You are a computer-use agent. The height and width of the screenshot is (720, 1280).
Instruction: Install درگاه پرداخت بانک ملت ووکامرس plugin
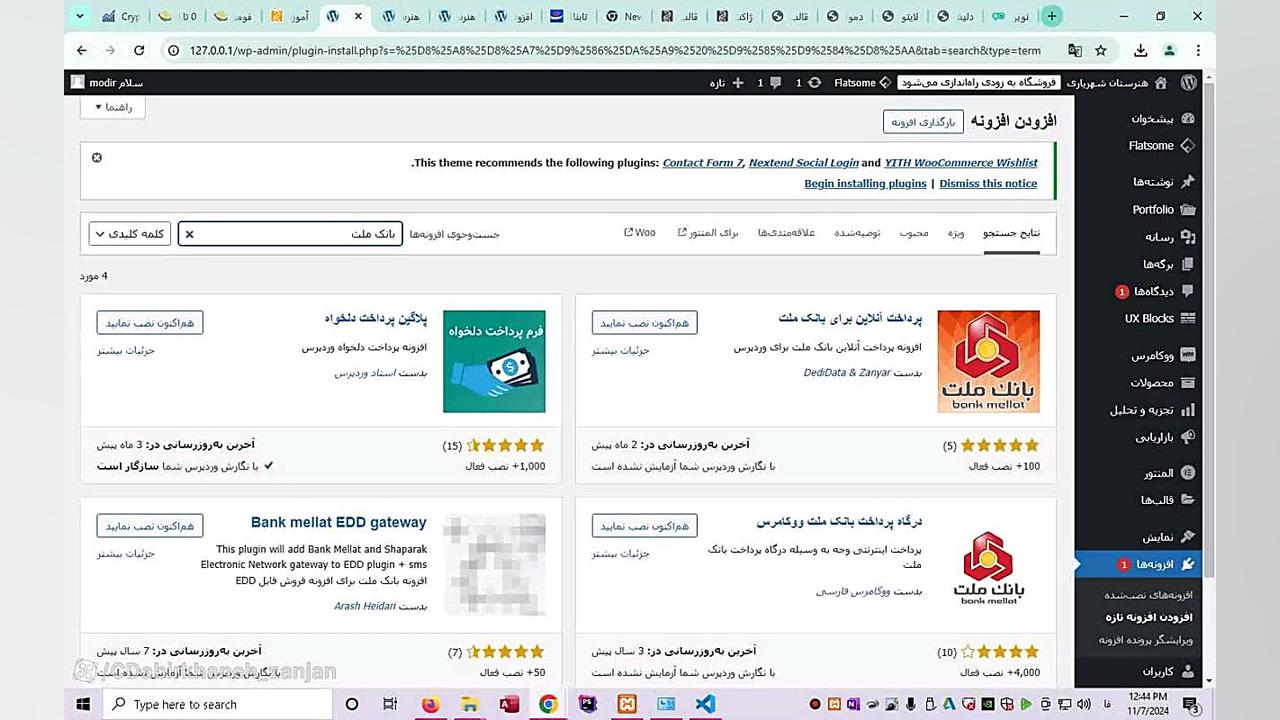(644, 525)
